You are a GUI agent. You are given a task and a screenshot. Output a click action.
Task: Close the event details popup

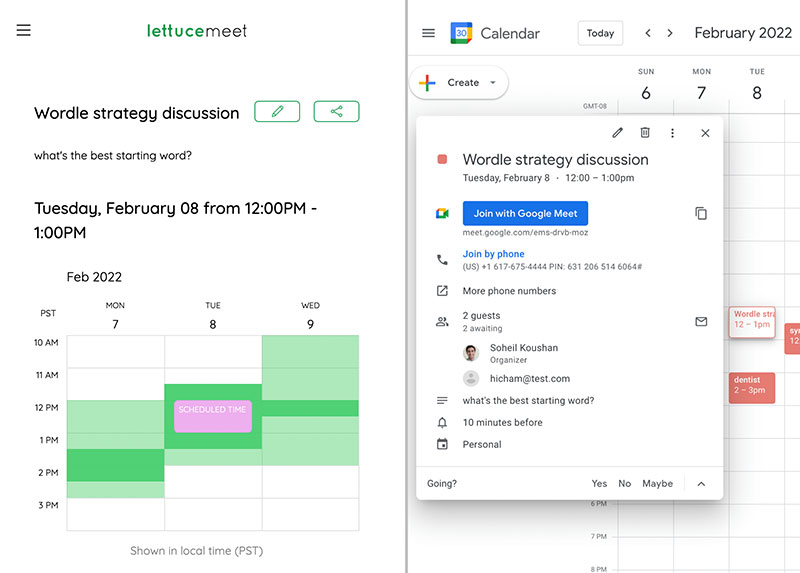pos(705,133)
